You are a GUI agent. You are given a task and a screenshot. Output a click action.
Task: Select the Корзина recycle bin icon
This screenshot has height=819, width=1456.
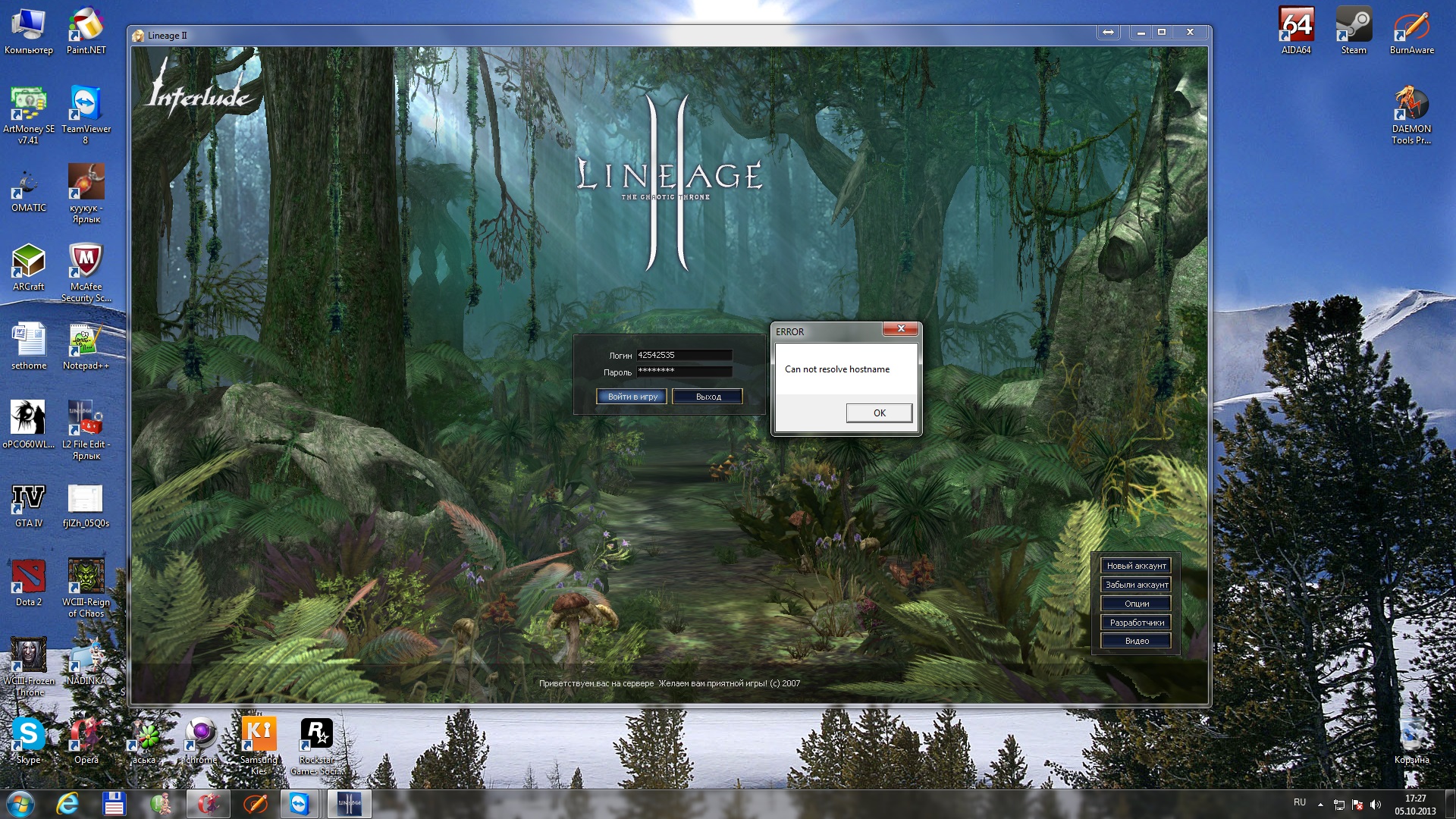1411,742
